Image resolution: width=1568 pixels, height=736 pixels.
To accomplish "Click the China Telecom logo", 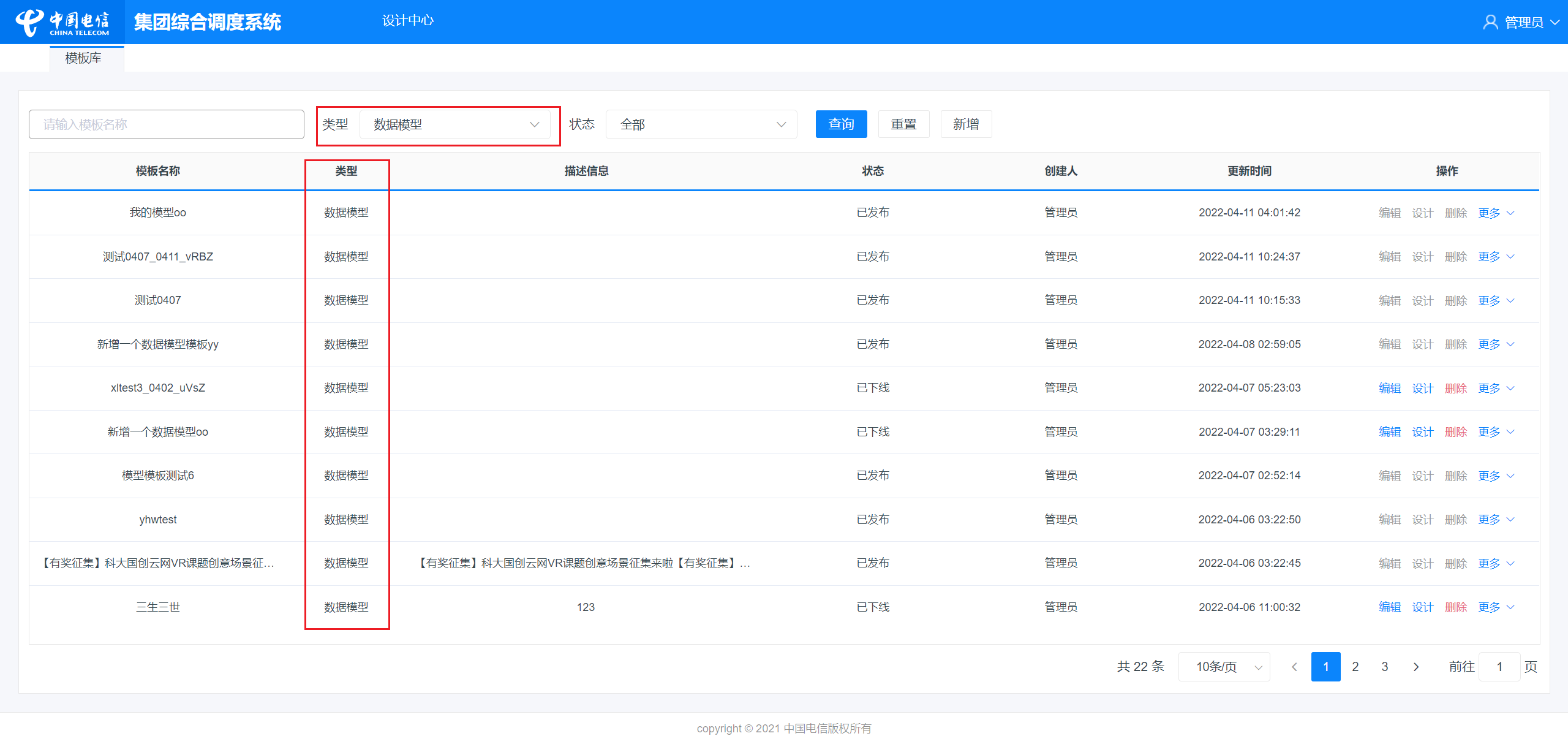I will (62, 23).
